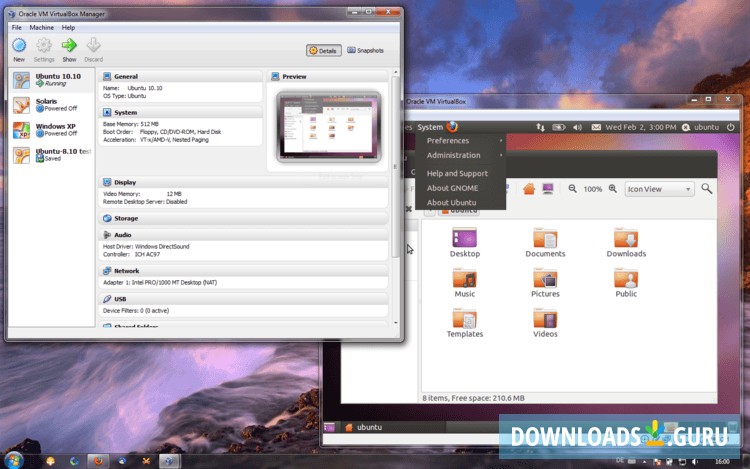Select the Ubuntu-8.10 test virtual machine

pyautogui.click(x=52, y=155)
